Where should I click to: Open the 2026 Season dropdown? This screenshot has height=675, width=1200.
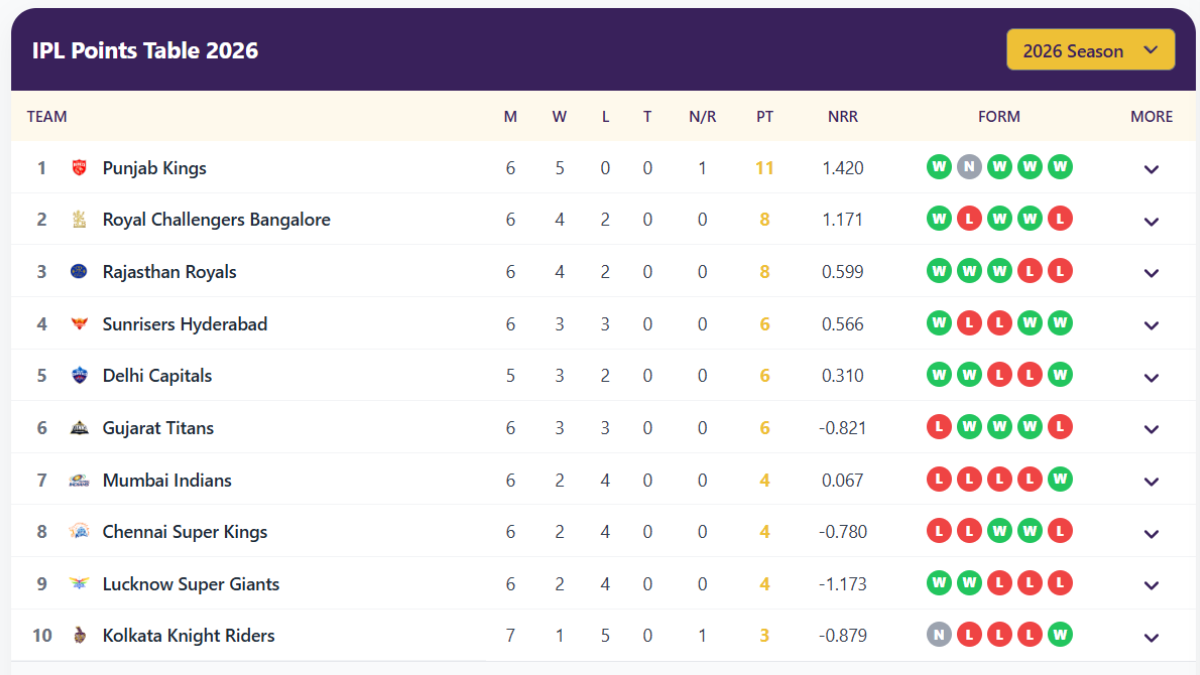1090,50
